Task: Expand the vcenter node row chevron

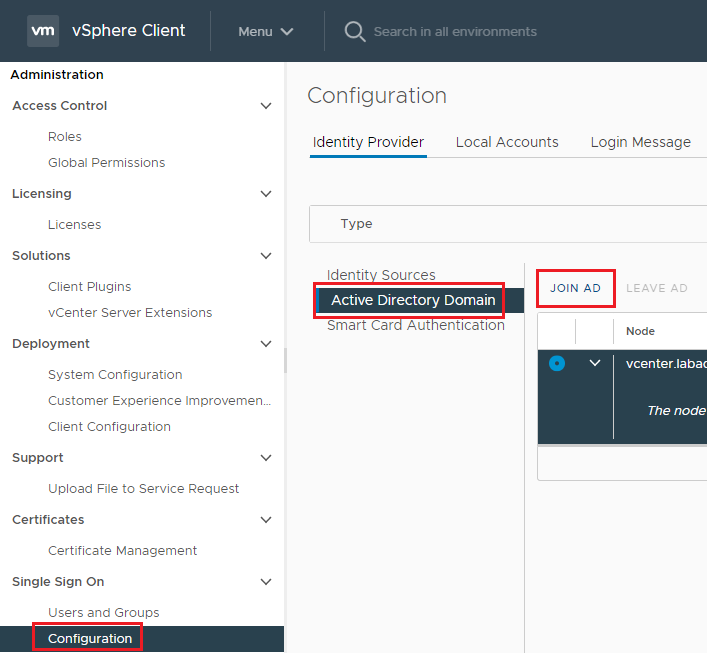Action: 595,363
